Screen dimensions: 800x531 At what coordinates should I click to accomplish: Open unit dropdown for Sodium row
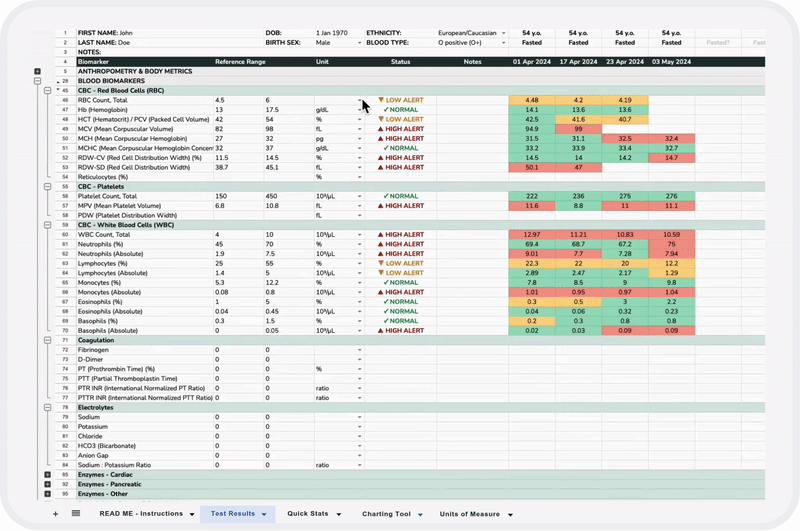[x=360, y=417]
